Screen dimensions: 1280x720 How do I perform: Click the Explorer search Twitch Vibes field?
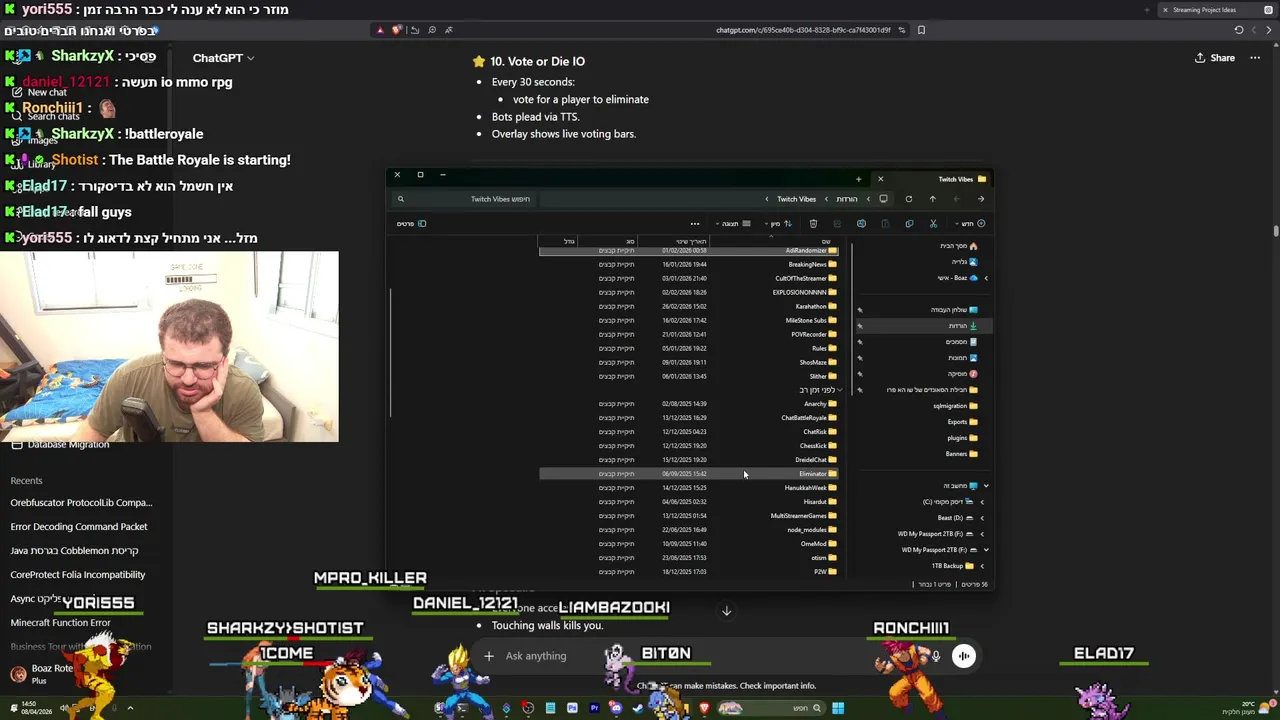(x=462, y=199)
